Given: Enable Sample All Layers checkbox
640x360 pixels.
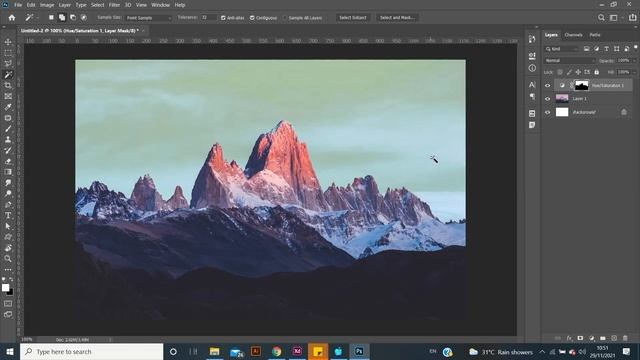Looking at the screenshot, I should (285, 18).
